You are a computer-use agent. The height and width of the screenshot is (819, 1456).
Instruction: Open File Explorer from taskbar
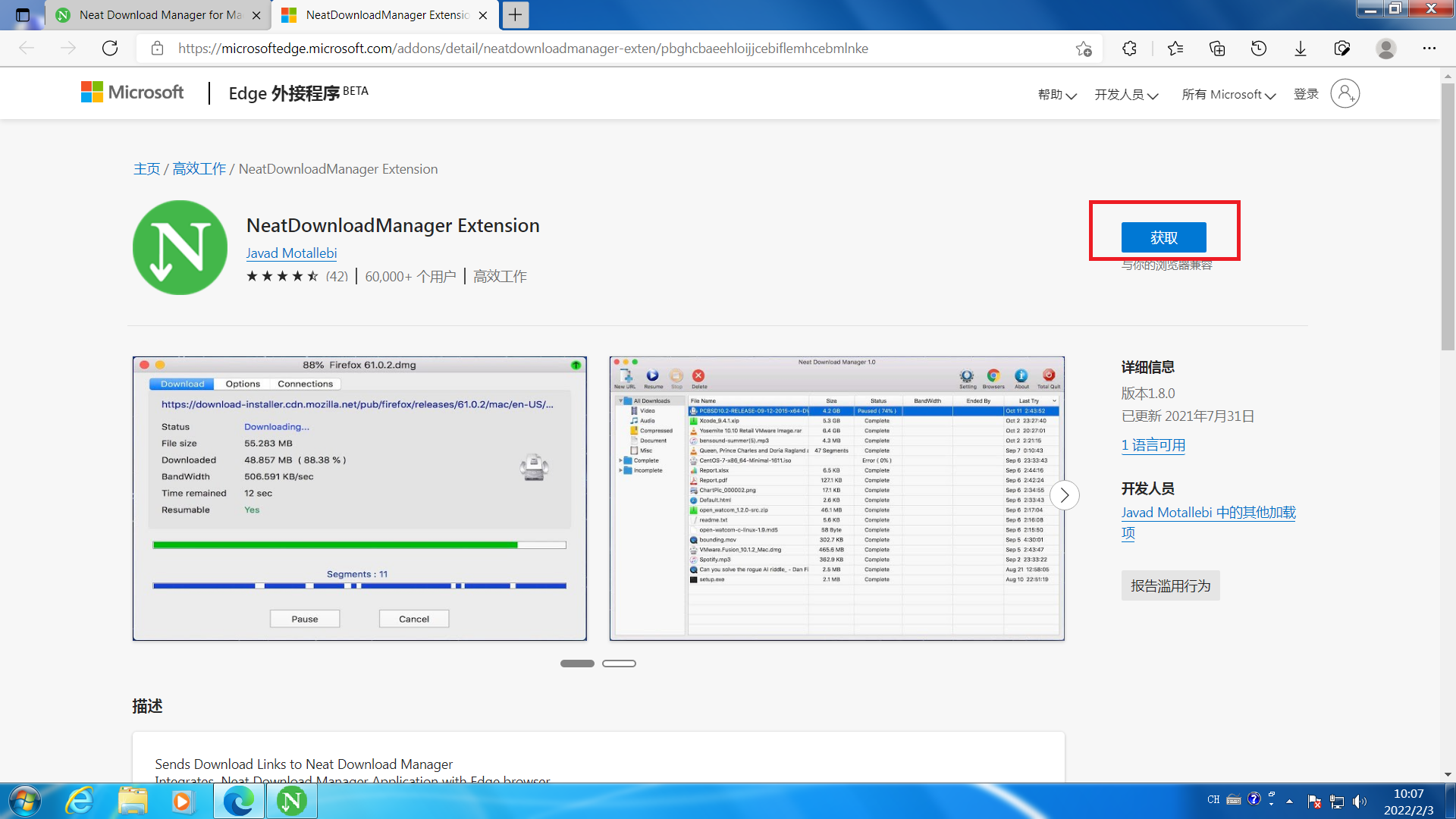click(x=133, y=802)
